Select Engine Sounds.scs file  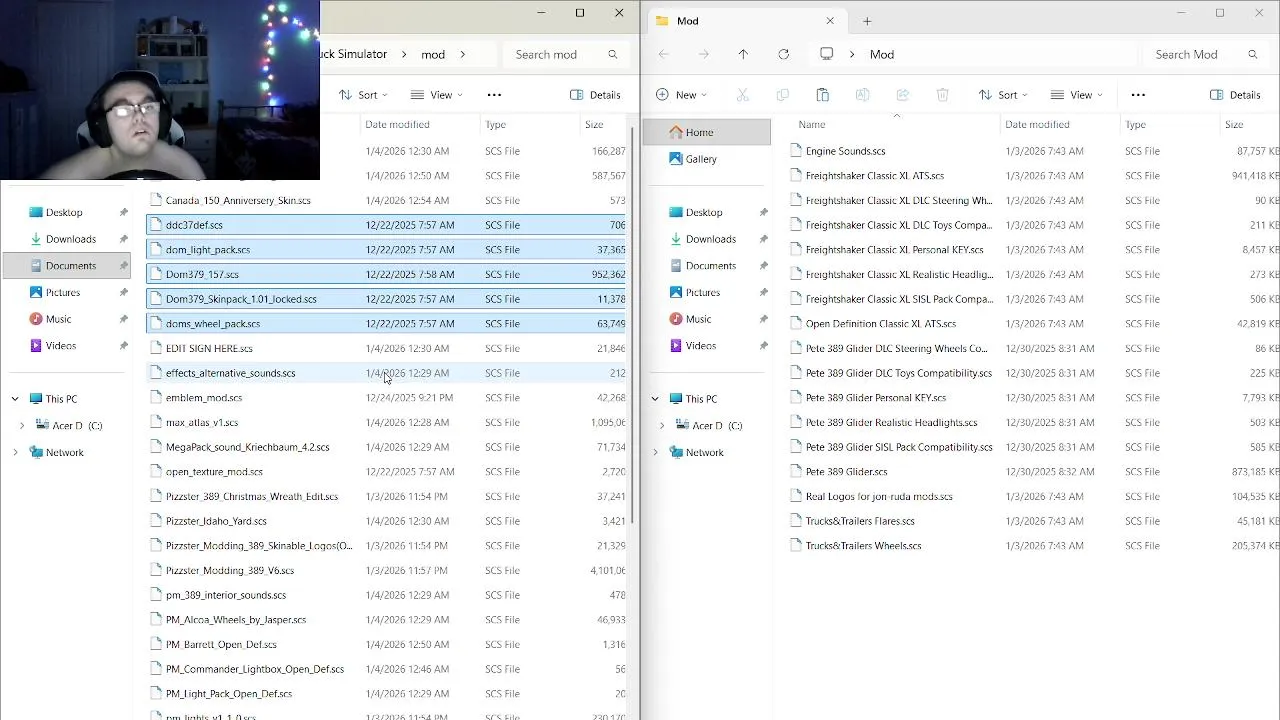pos(845,151)
